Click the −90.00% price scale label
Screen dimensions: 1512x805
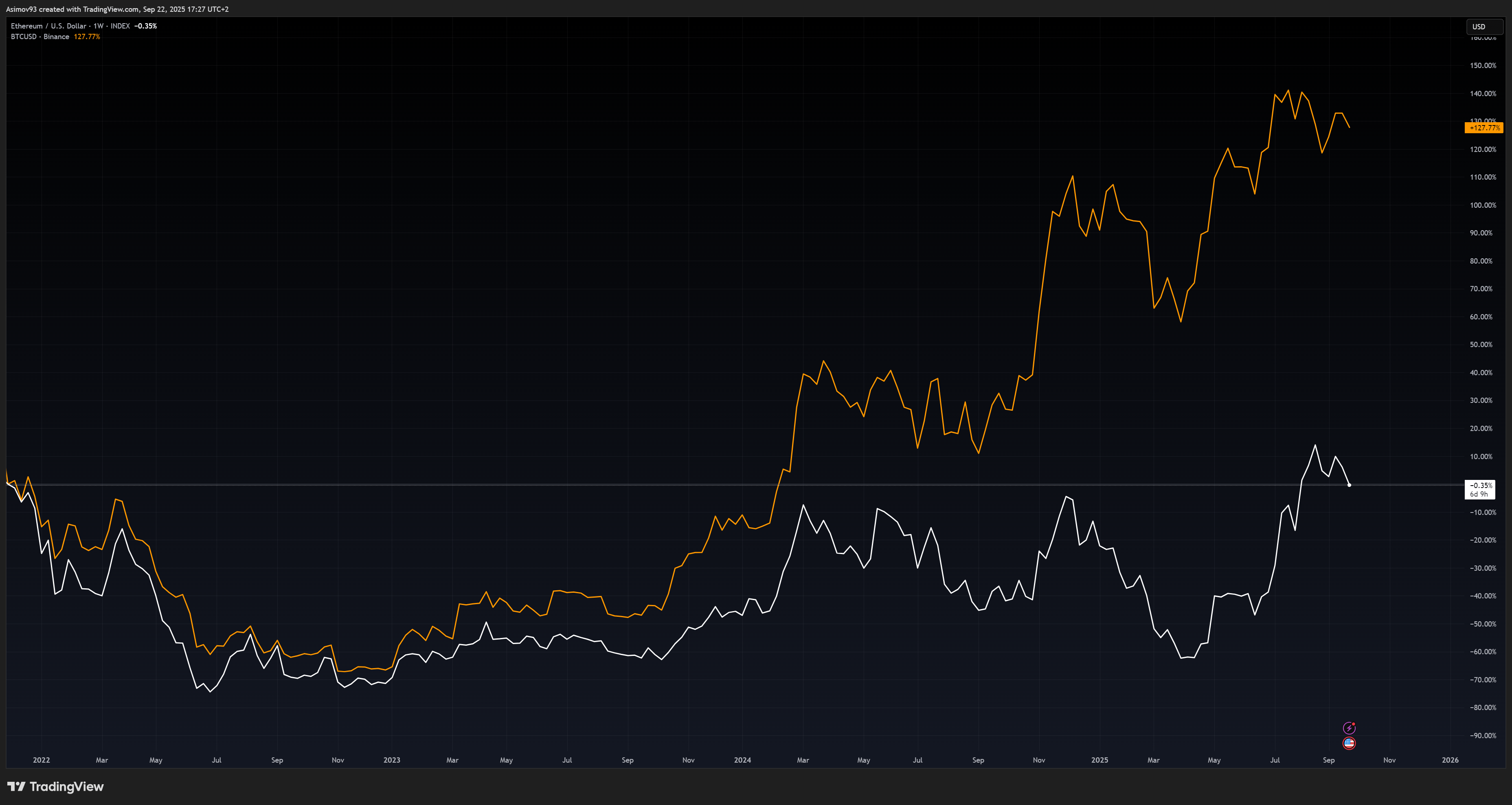[x=1483, y=735]
